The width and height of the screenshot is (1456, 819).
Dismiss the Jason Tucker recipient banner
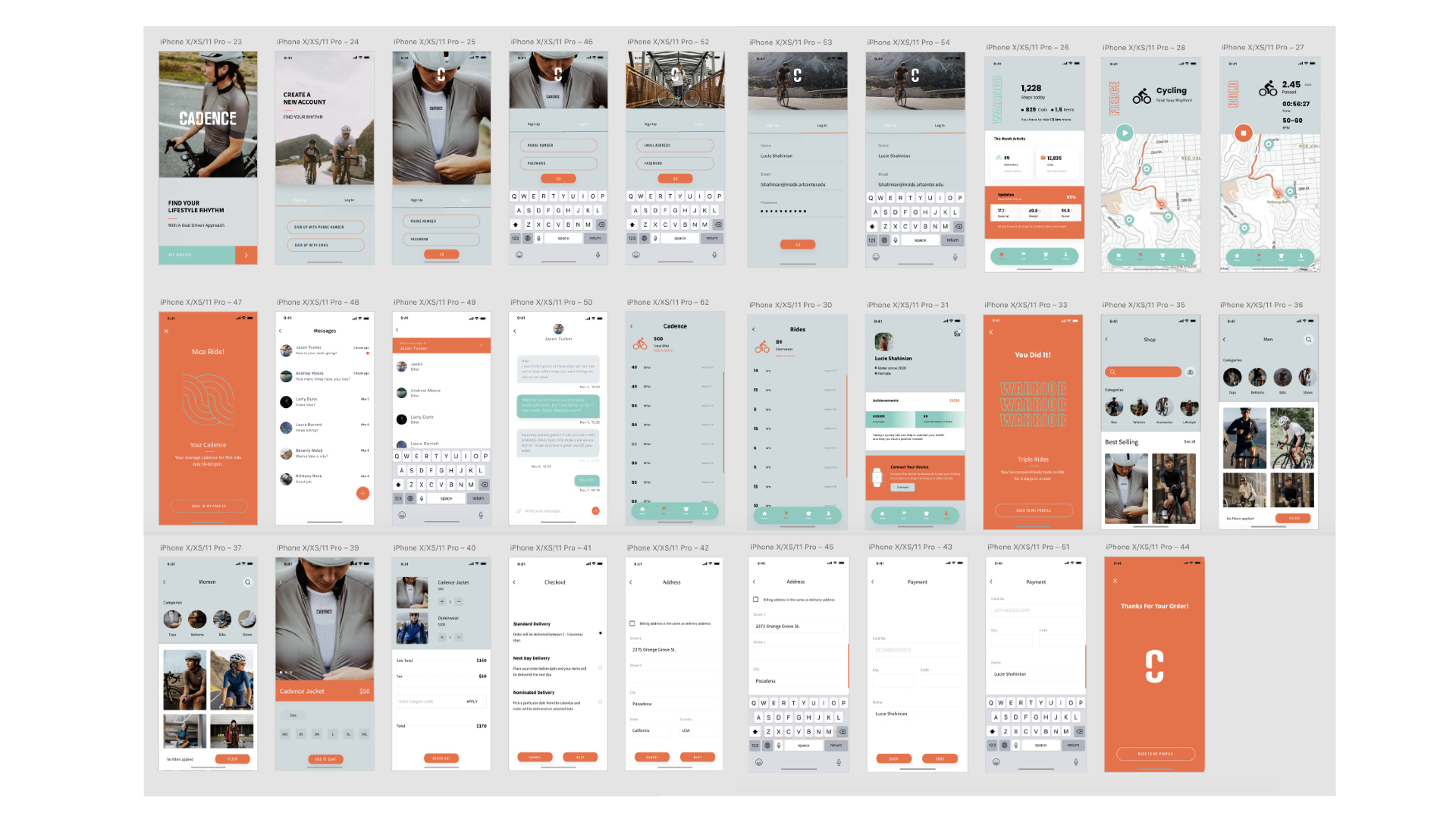point(481,346)
